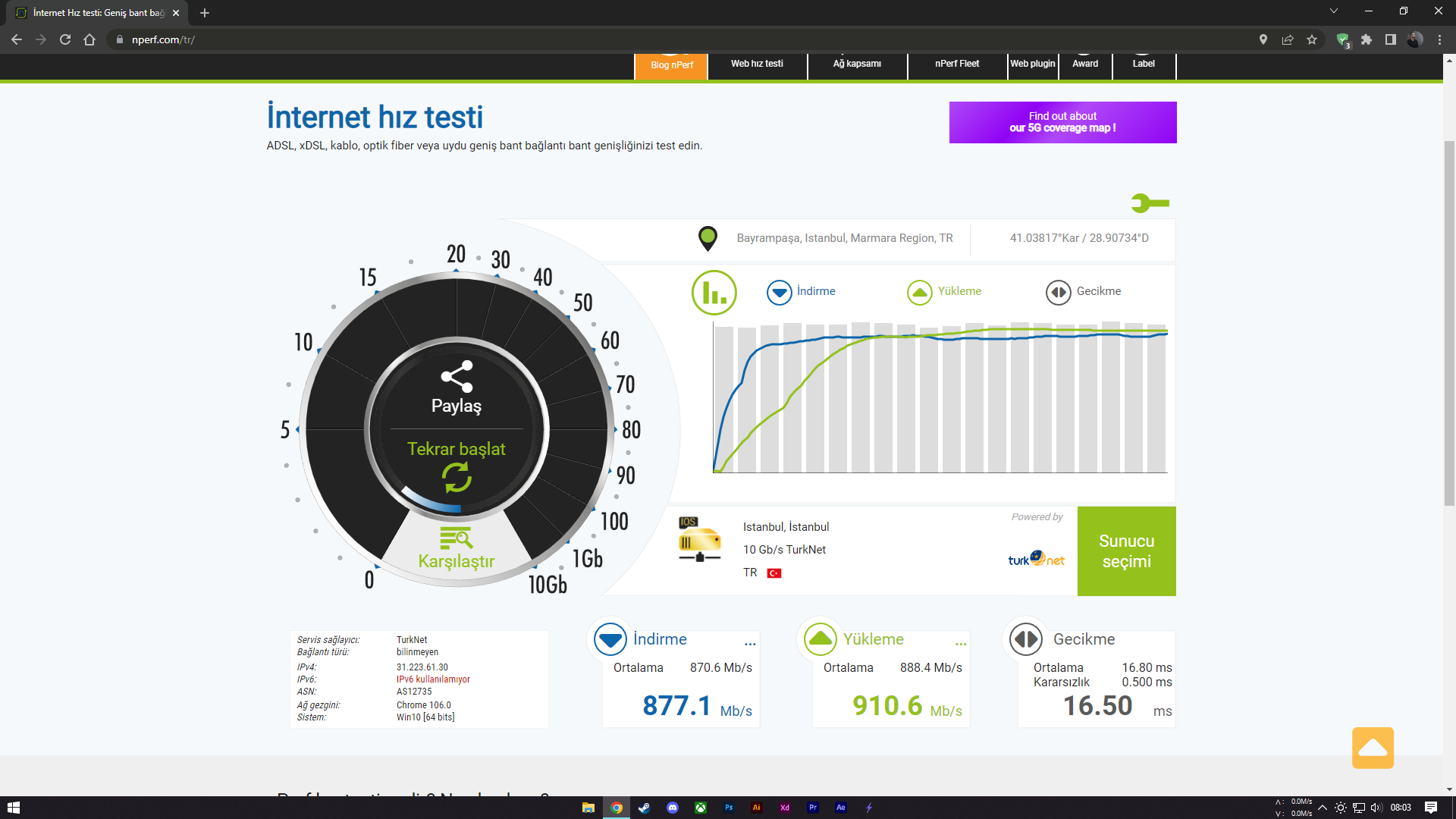Open the 5G coverage map banner
The image size is (1456, 819).
coord(1062,122)
